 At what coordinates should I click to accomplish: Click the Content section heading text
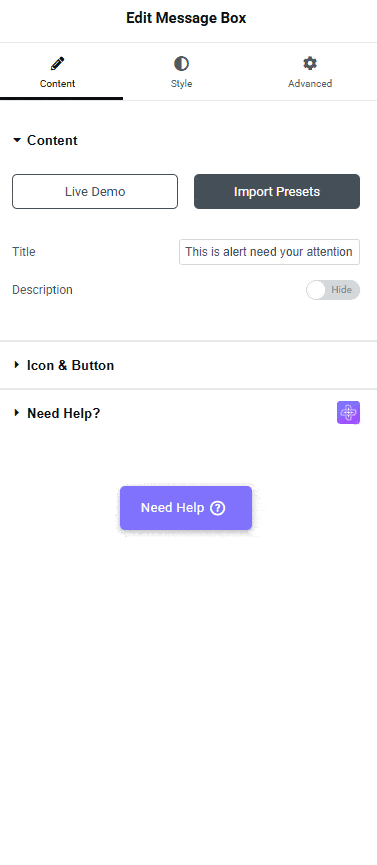[52, 141]
